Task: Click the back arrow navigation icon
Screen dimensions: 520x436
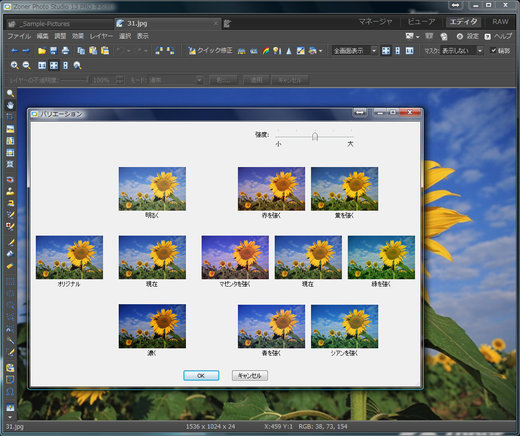Action: coord(14,51)
